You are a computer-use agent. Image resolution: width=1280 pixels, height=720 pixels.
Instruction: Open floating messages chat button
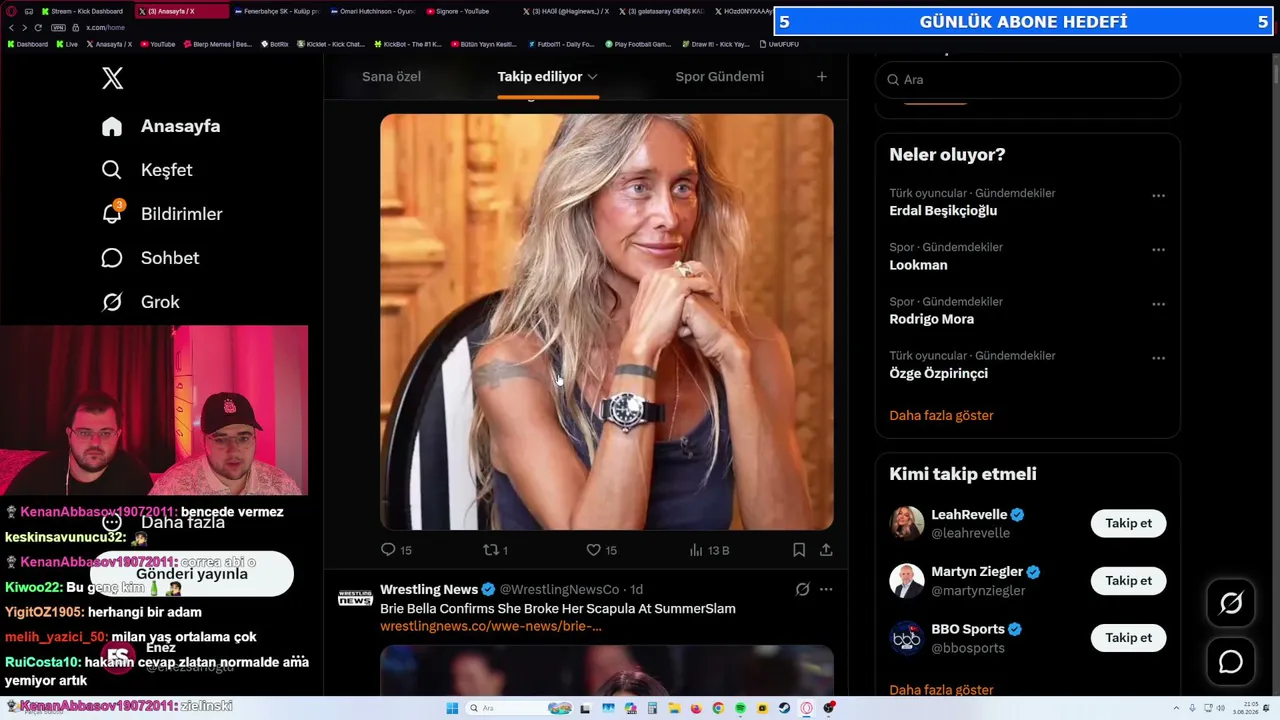tap(1231, 662)
